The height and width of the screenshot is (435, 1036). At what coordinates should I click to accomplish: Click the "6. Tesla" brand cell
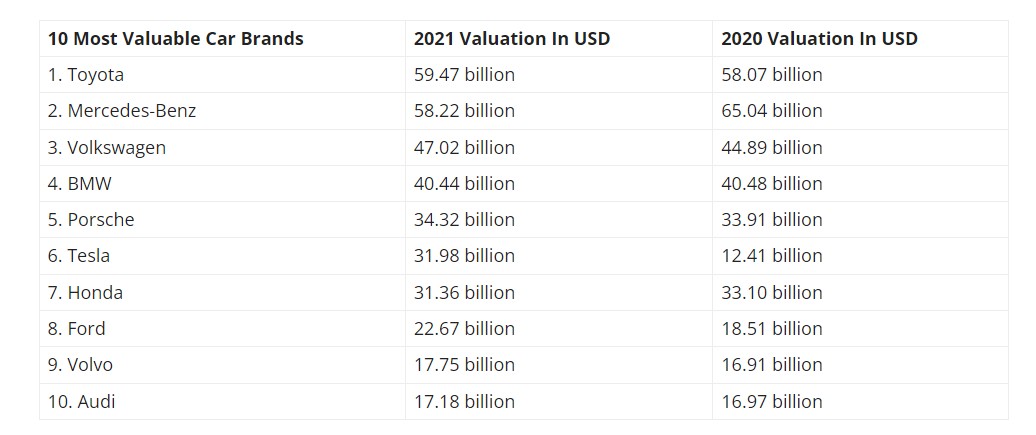point(79,256)
